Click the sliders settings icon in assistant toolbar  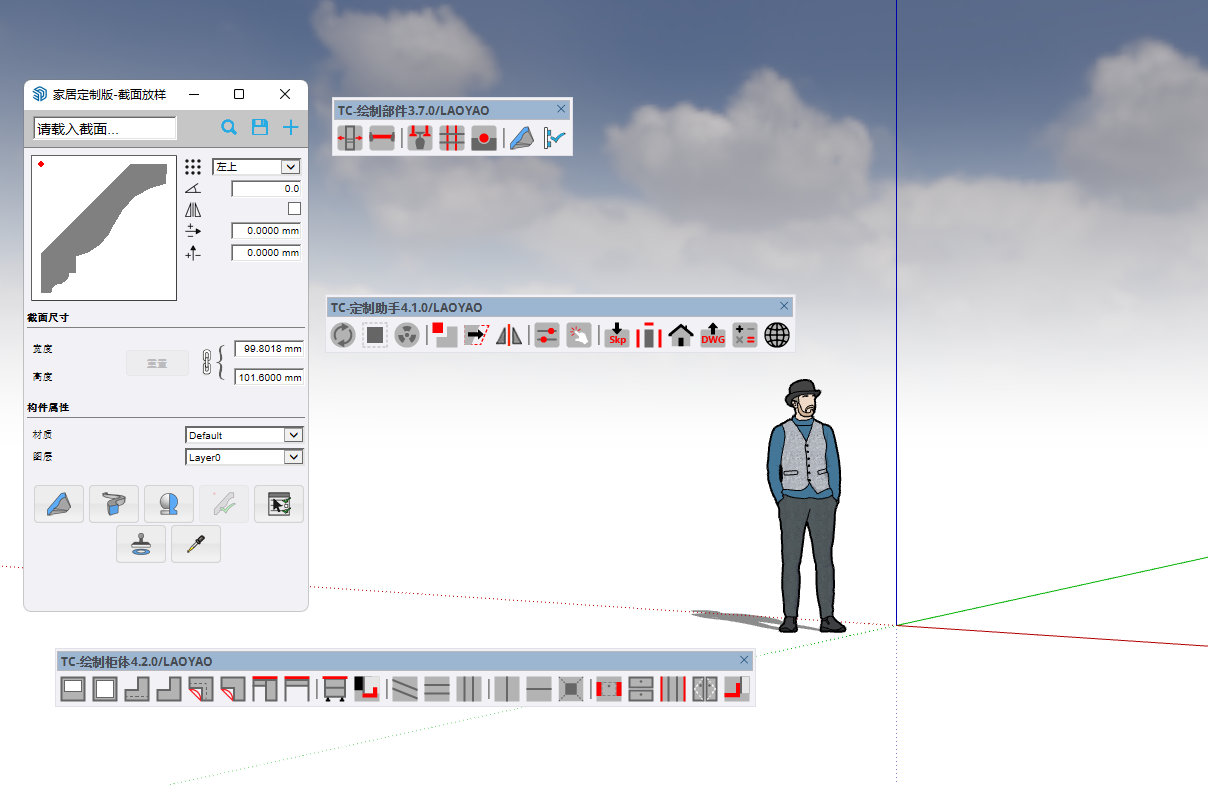[x=546, y=335]
